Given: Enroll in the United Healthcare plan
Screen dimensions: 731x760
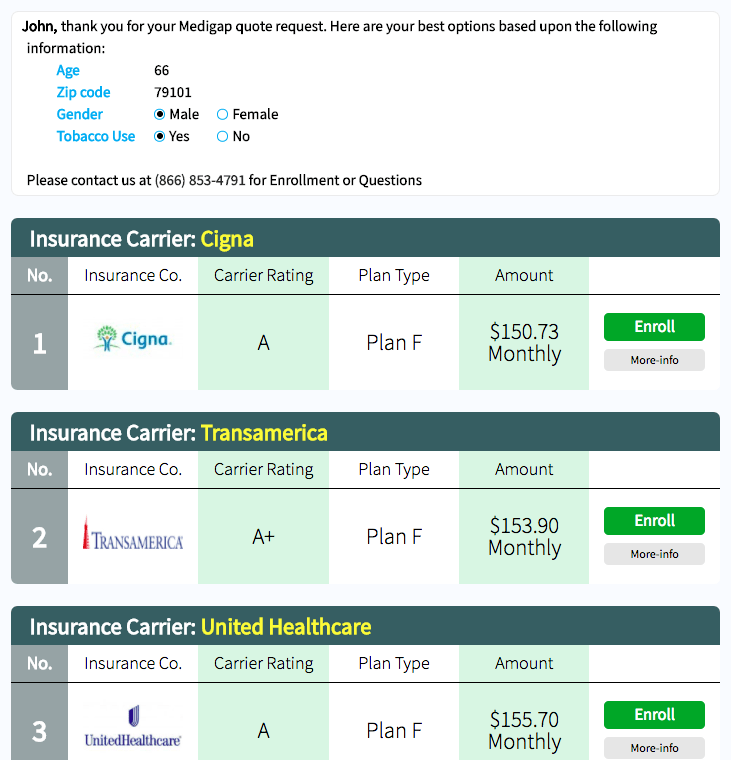Looking at the screenshot, I should [x=654, y=714].
